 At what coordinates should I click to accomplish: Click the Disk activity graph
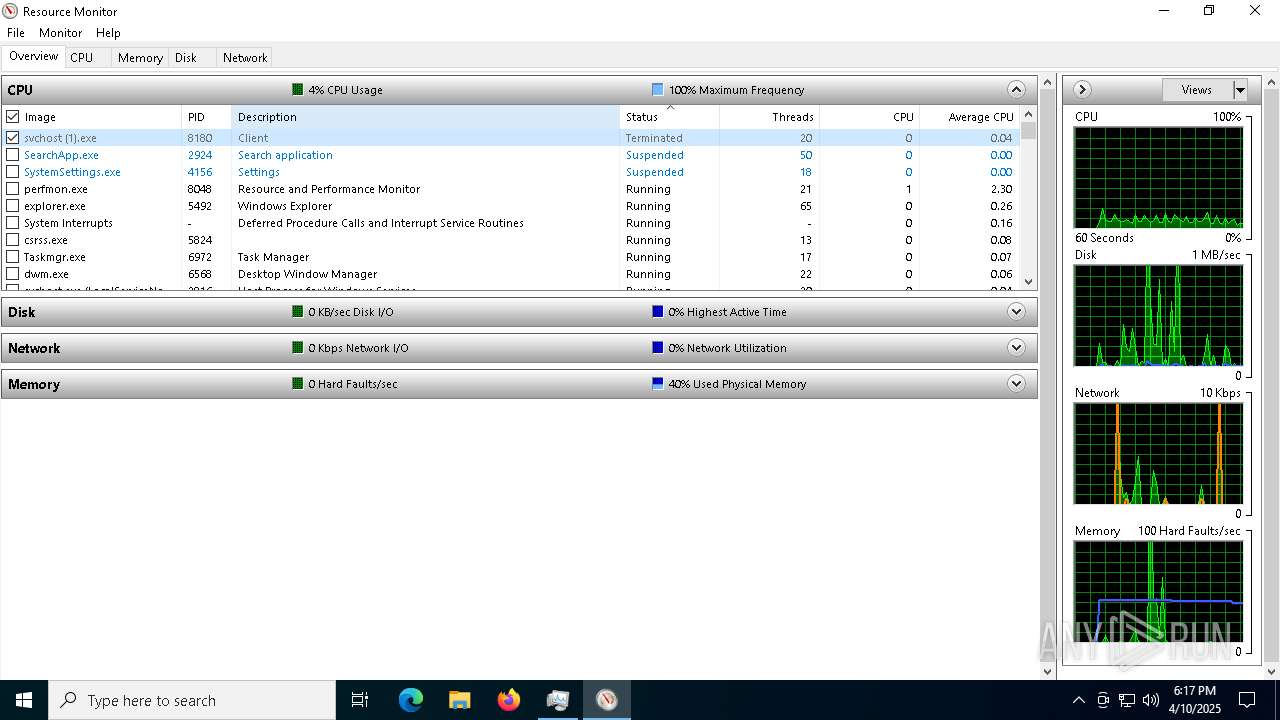click(1158, 316)
